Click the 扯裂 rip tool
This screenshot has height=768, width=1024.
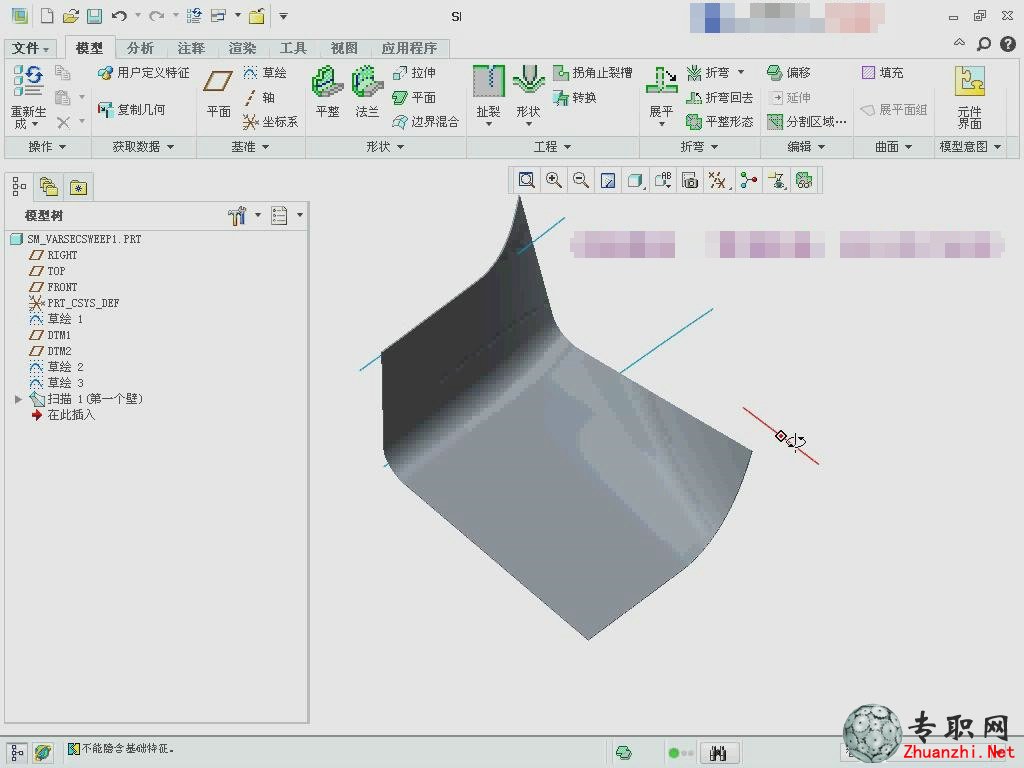coord(488,95)
